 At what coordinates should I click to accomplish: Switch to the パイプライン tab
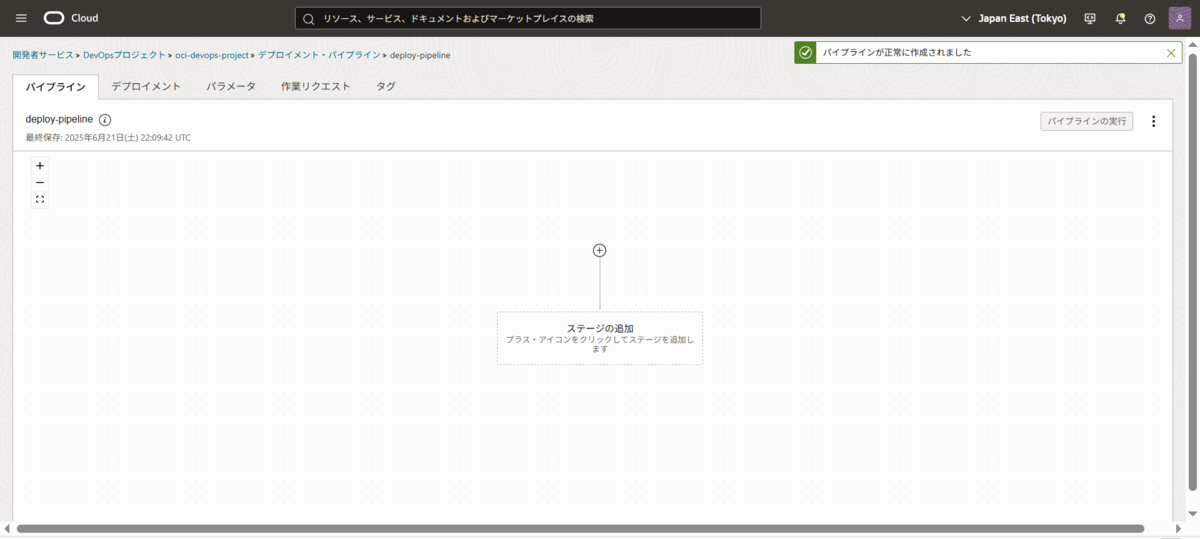[x=56, y=86]
